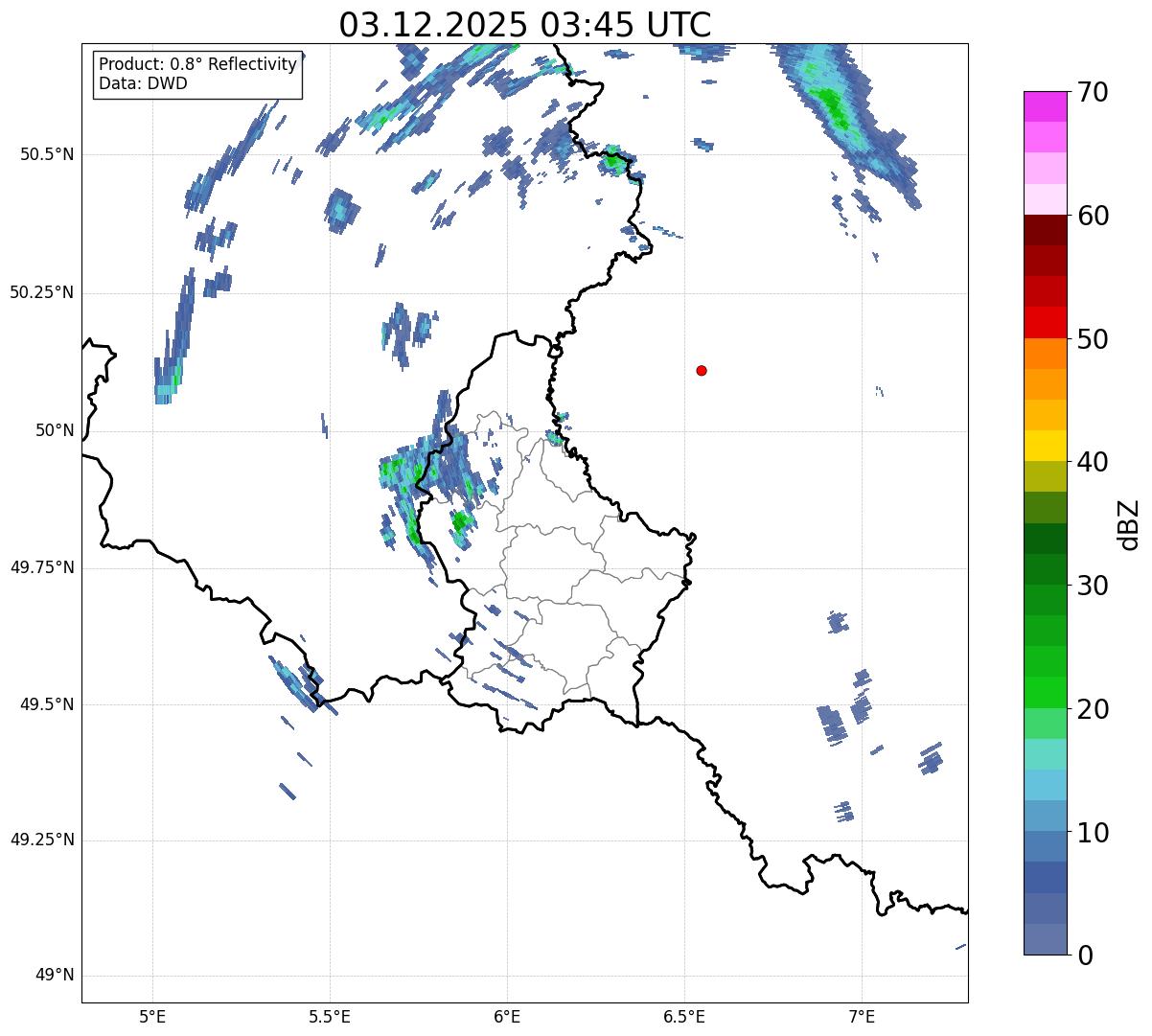The image size is (1152, 1036).
Task: Click the 7°E longitude label
Action: pos(862,1017)
